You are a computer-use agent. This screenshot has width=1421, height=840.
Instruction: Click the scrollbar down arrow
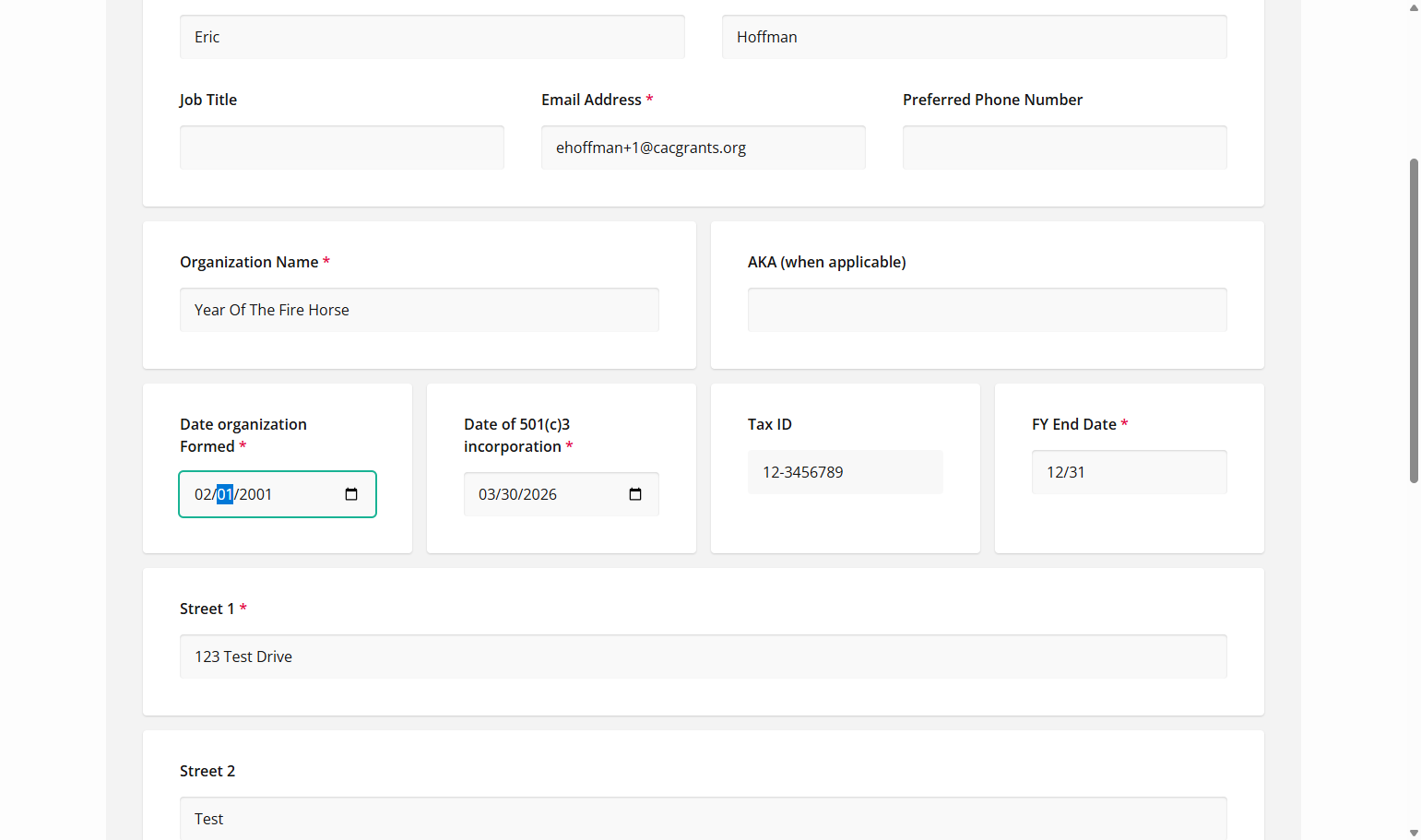point(1414,833)
